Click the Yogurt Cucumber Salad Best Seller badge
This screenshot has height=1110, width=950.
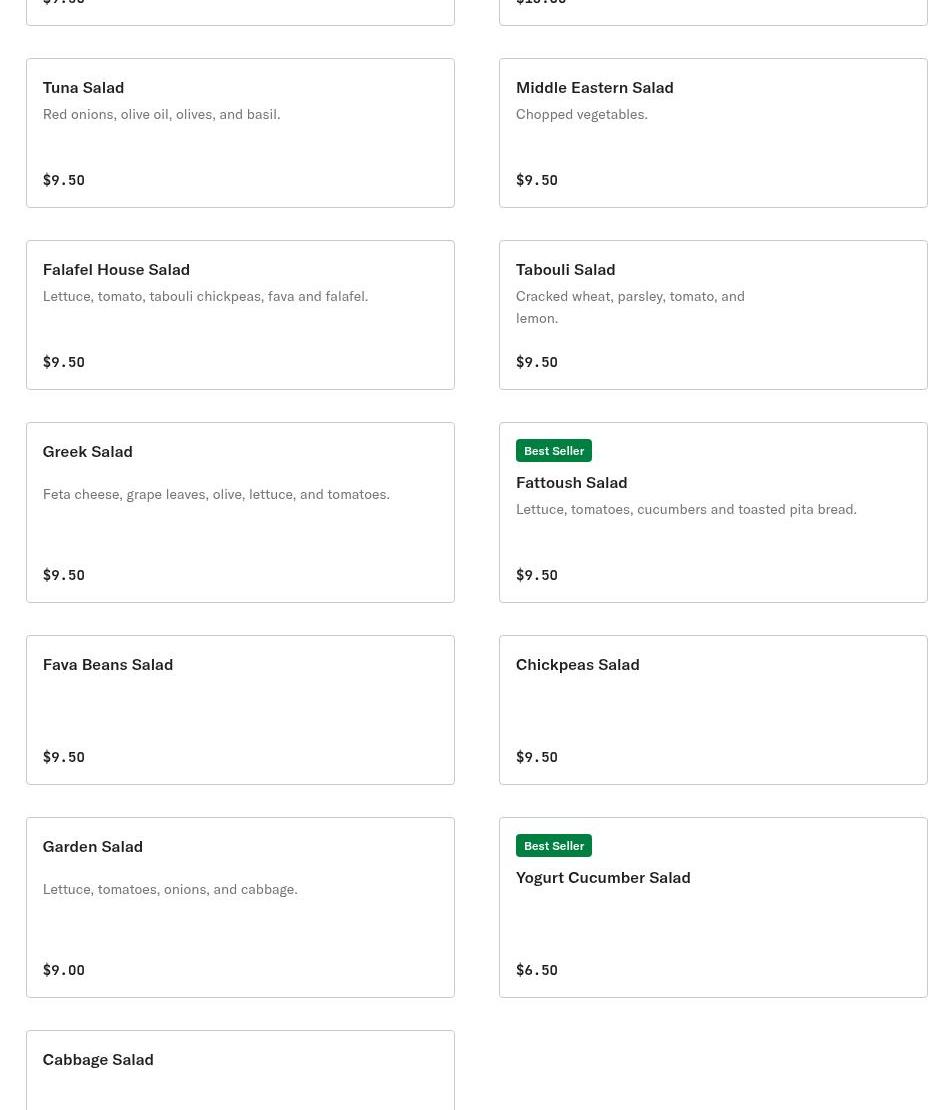coord(554,846)
